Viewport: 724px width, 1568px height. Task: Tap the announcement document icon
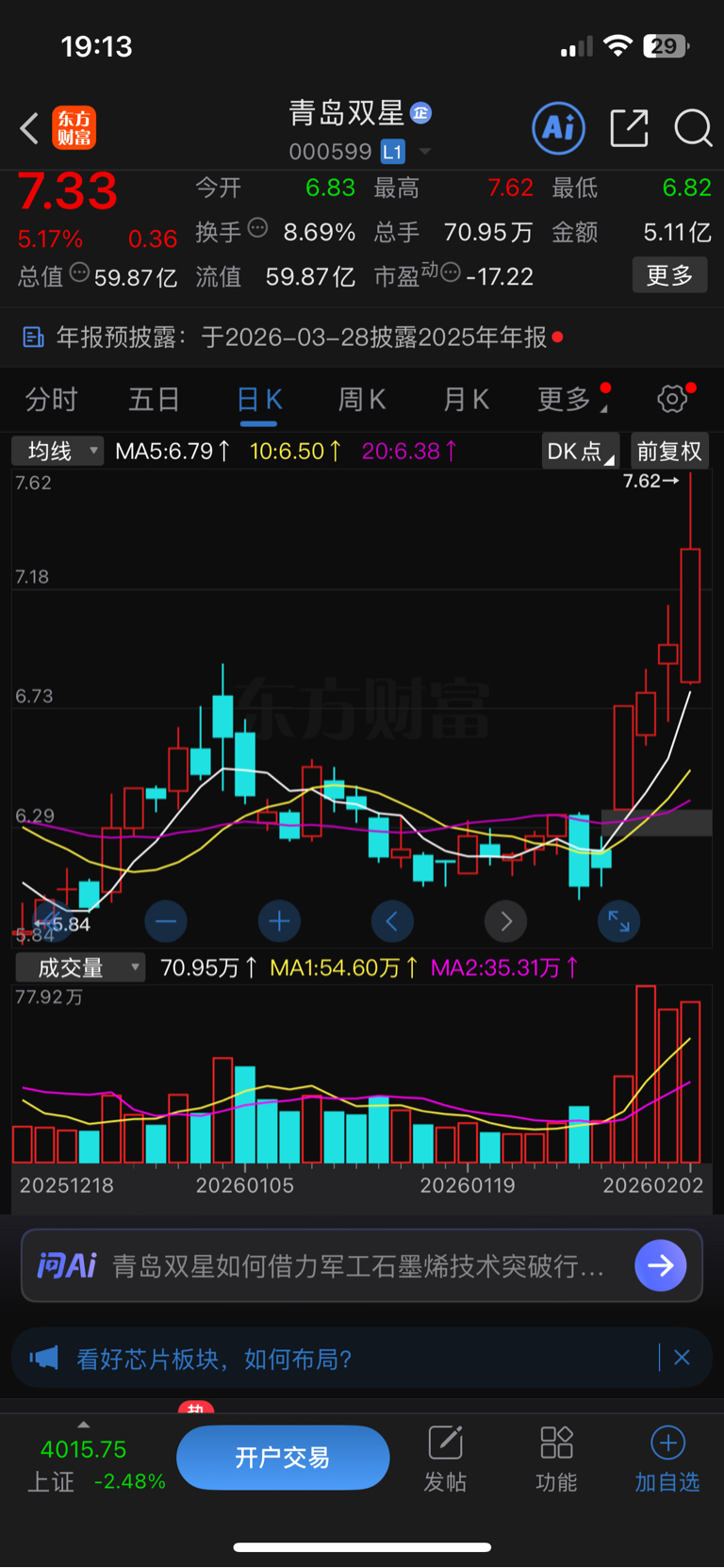point(33,338)
